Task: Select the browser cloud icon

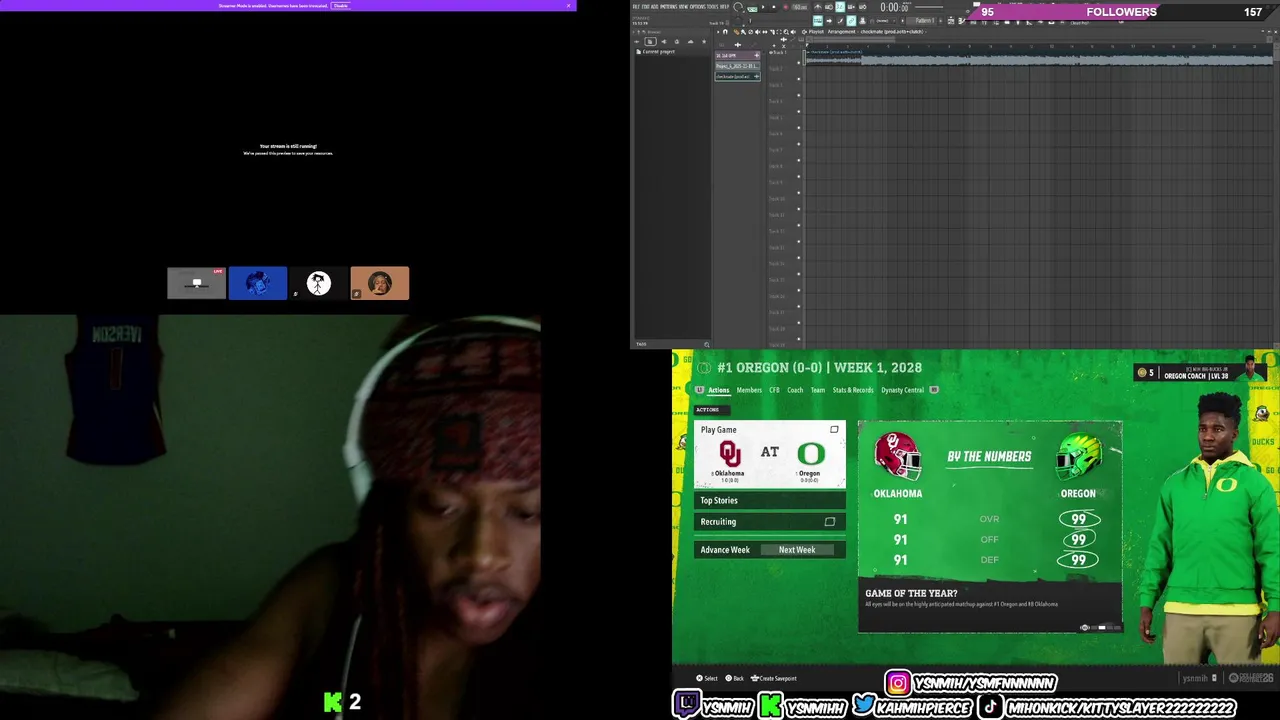Action: point(691,41)
